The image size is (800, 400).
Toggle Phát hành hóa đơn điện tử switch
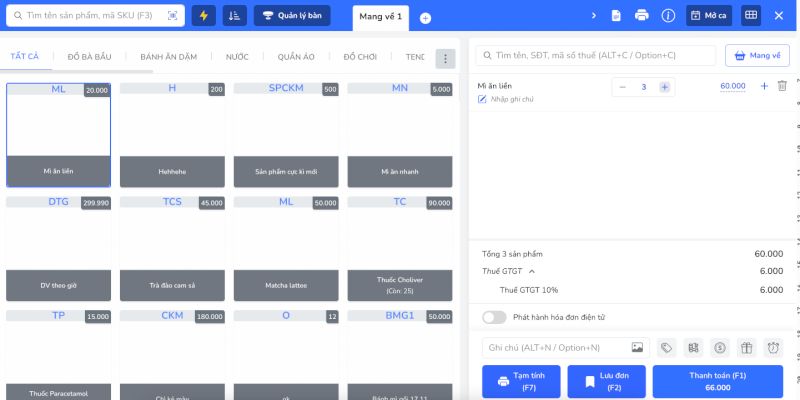(x=494, y=317)
